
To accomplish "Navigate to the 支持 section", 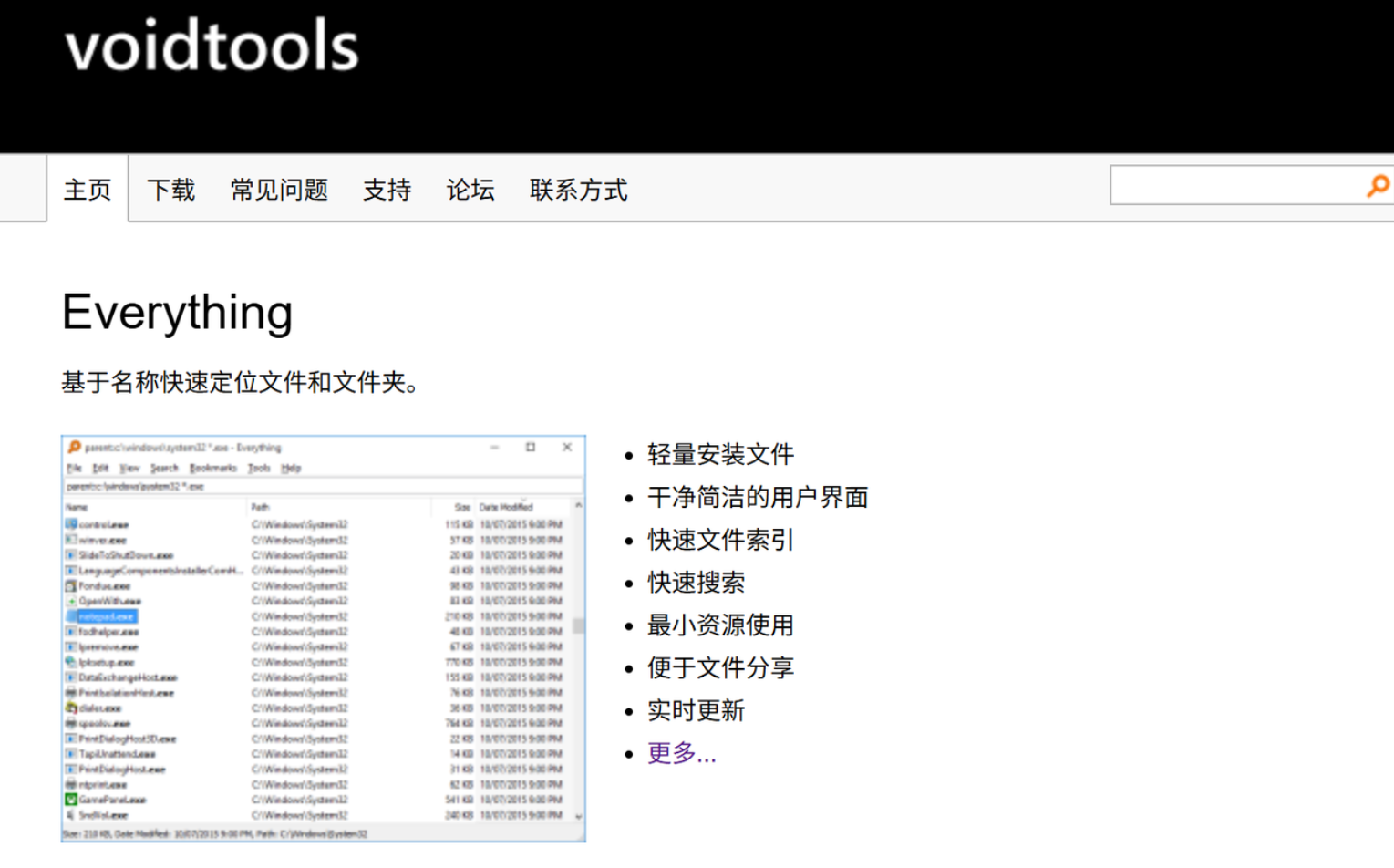I will 387,190.
